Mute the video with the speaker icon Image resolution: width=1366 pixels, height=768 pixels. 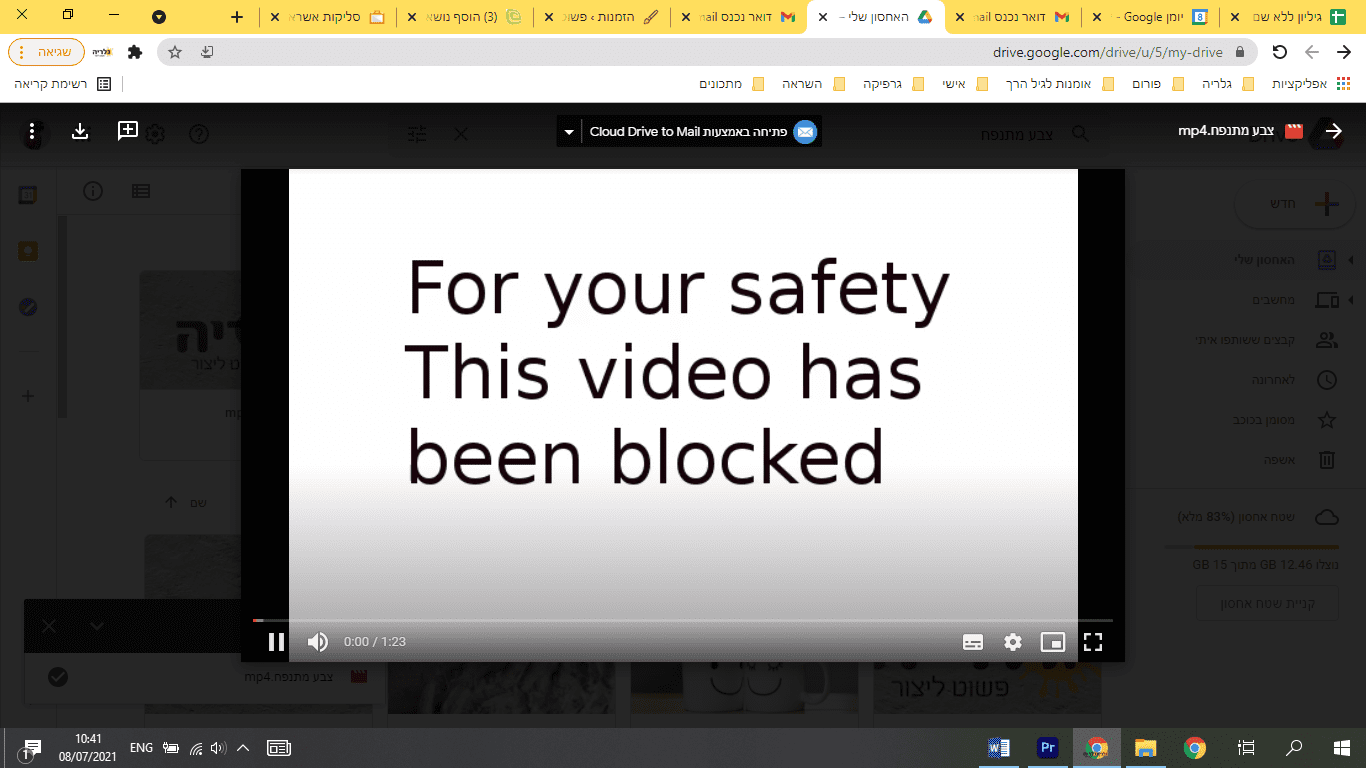tap(318, 642)
